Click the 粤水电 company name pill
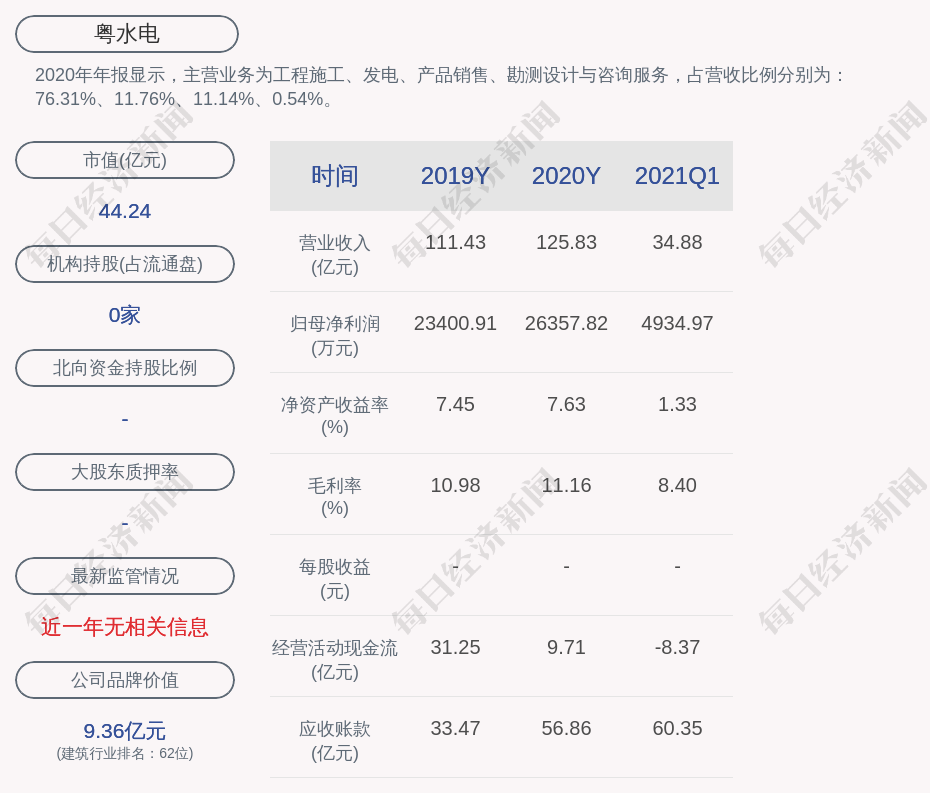Screen dimensions: 930x793 tap(126, 34)
